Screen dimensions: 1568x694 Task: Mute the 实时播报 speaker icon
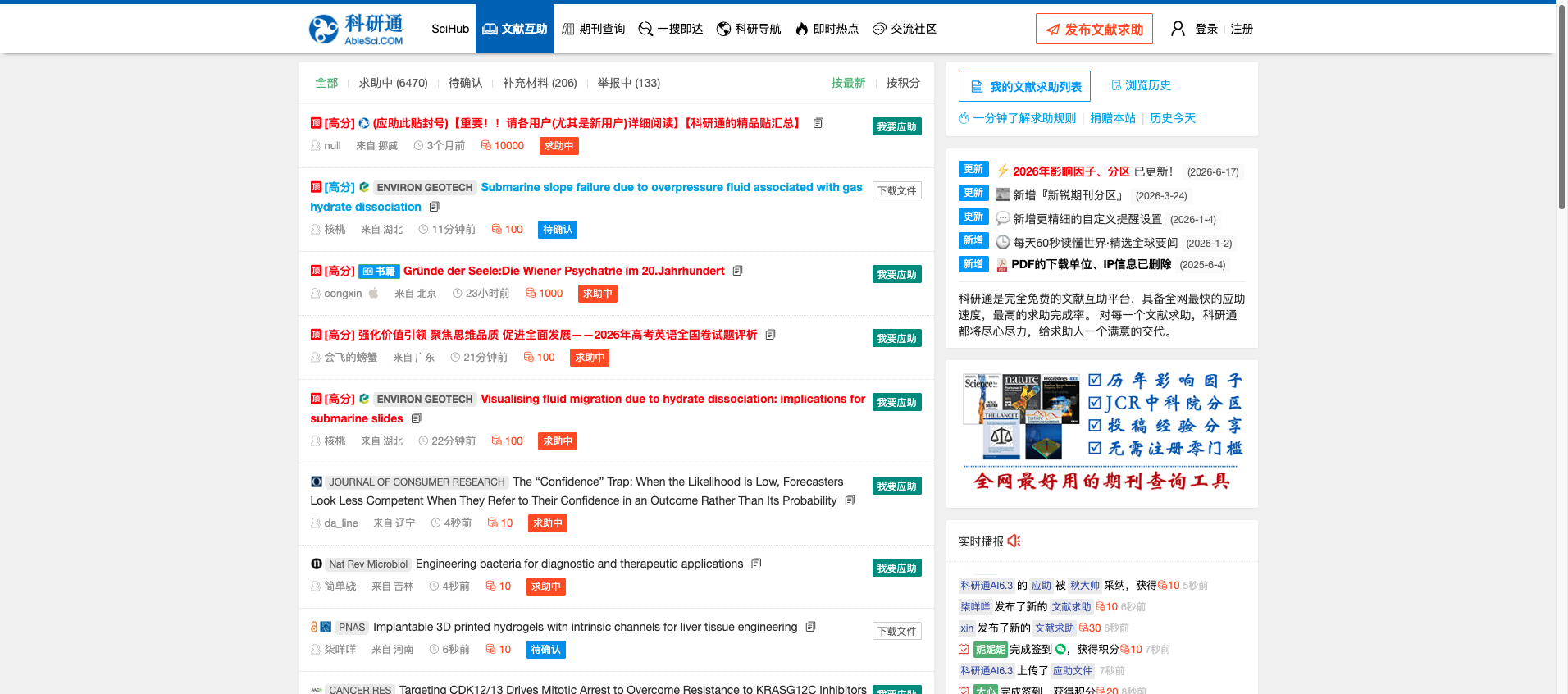point(1014,541)
